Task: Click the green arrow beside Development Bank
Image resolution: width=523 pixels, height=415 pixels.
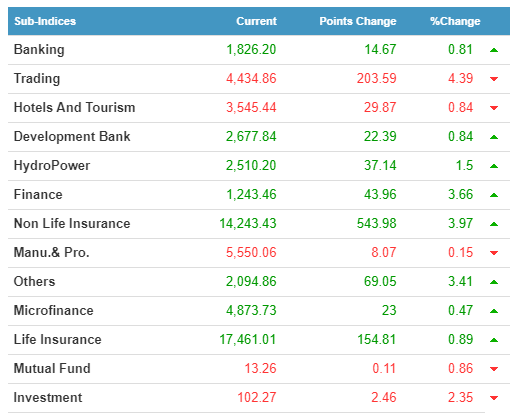Action: (x=494, y=137)
